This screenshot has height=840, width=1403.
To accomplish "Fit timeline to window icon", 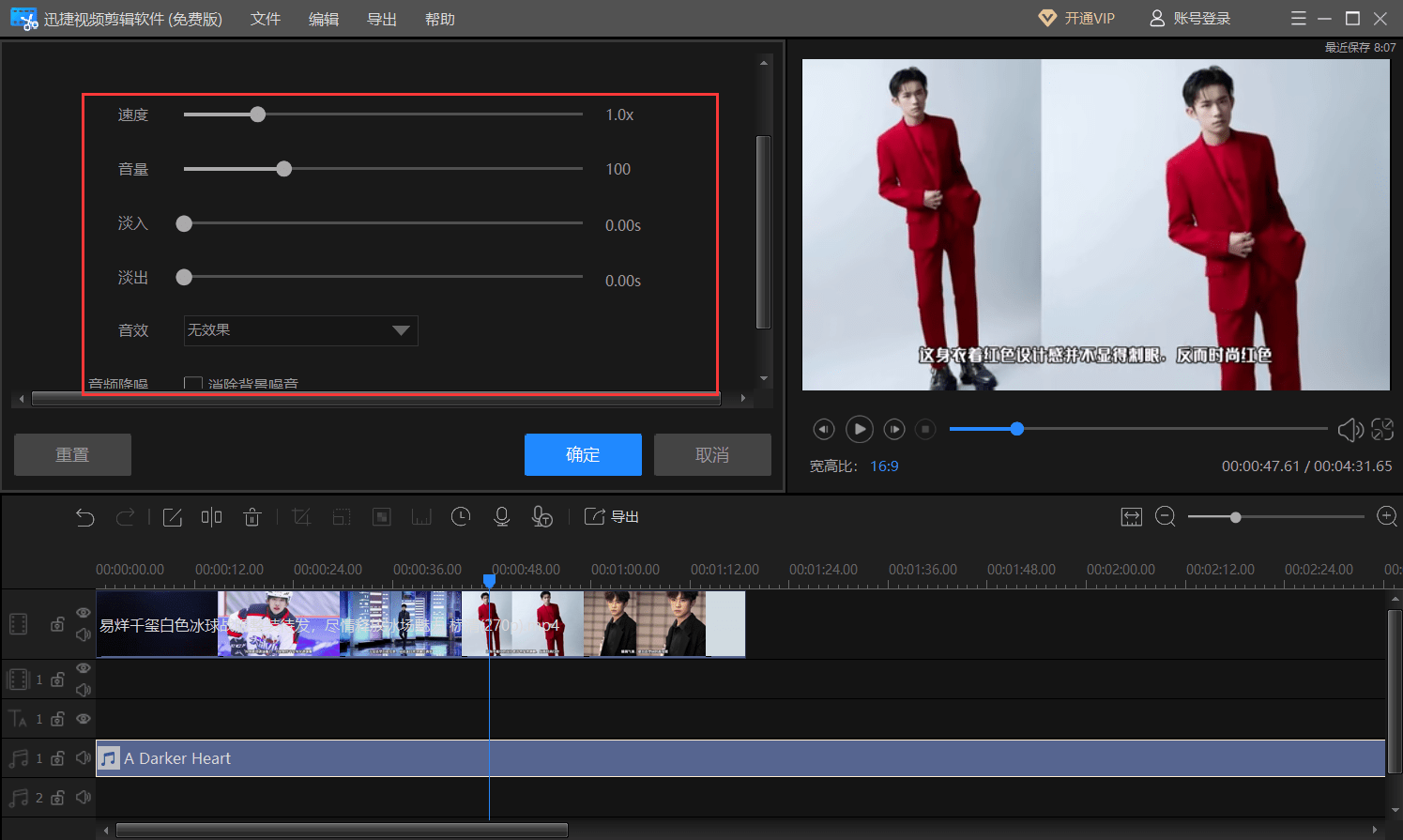I will click(x=1132, y=517).
